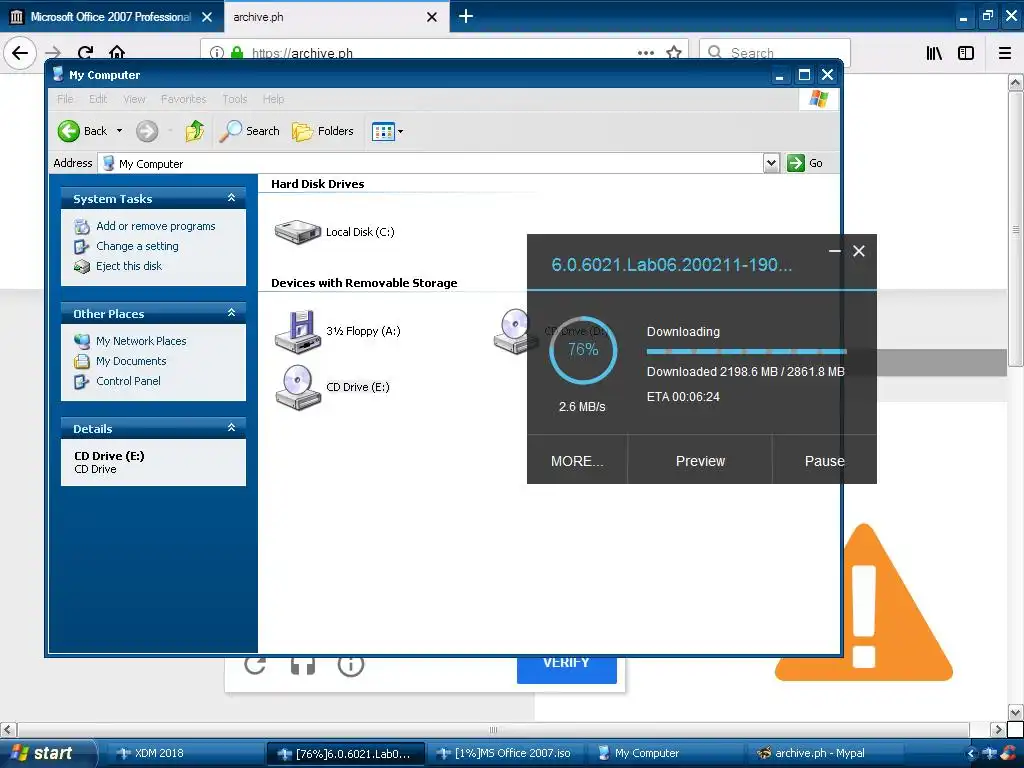1024x768 pixels.
Task: Click the browser Search box
Action: (x=775, y=52)
